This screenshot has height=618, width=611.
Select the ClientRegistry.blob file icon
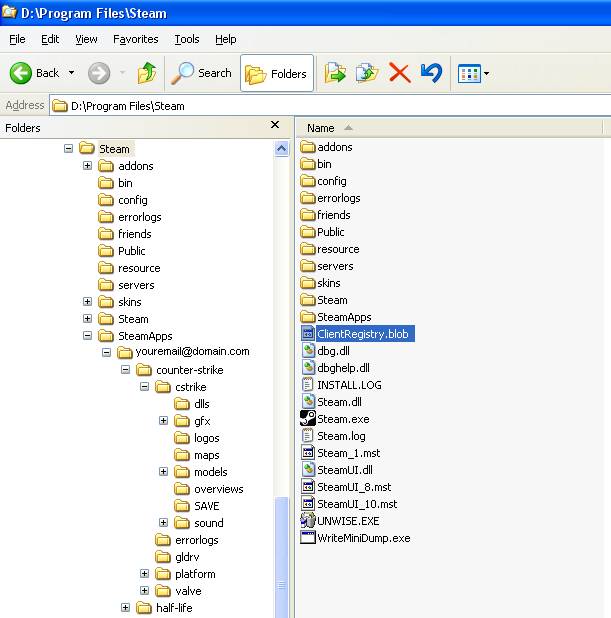[308, 334]
